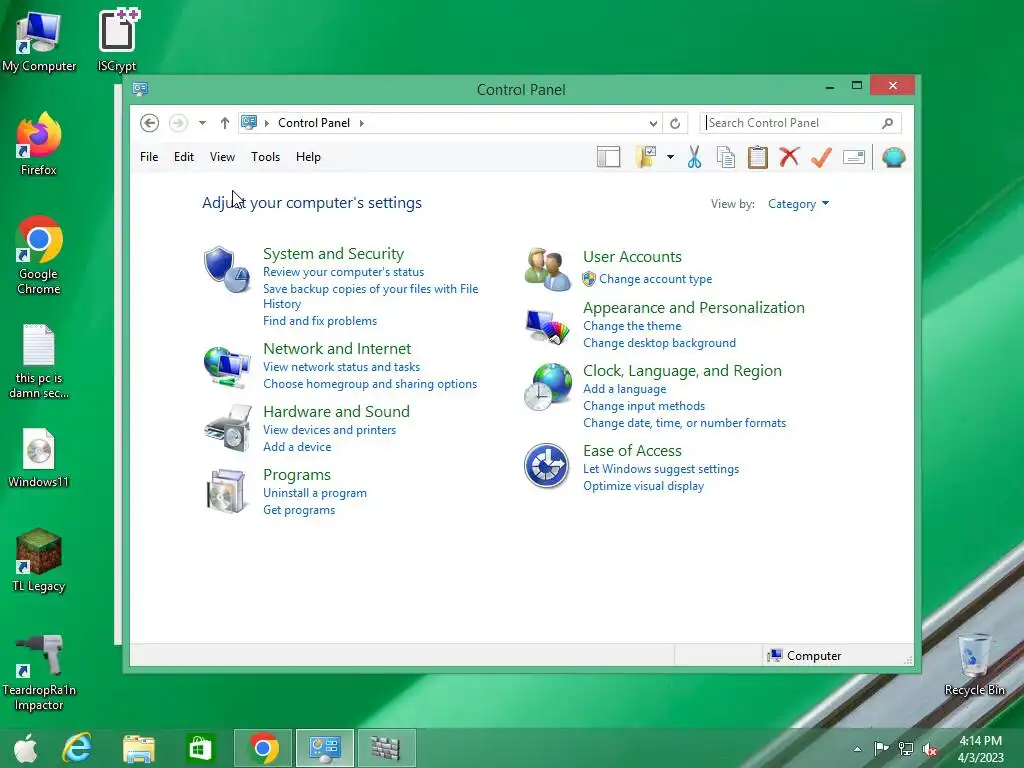Open the recent locations dropdown arrow

(202, 123)
